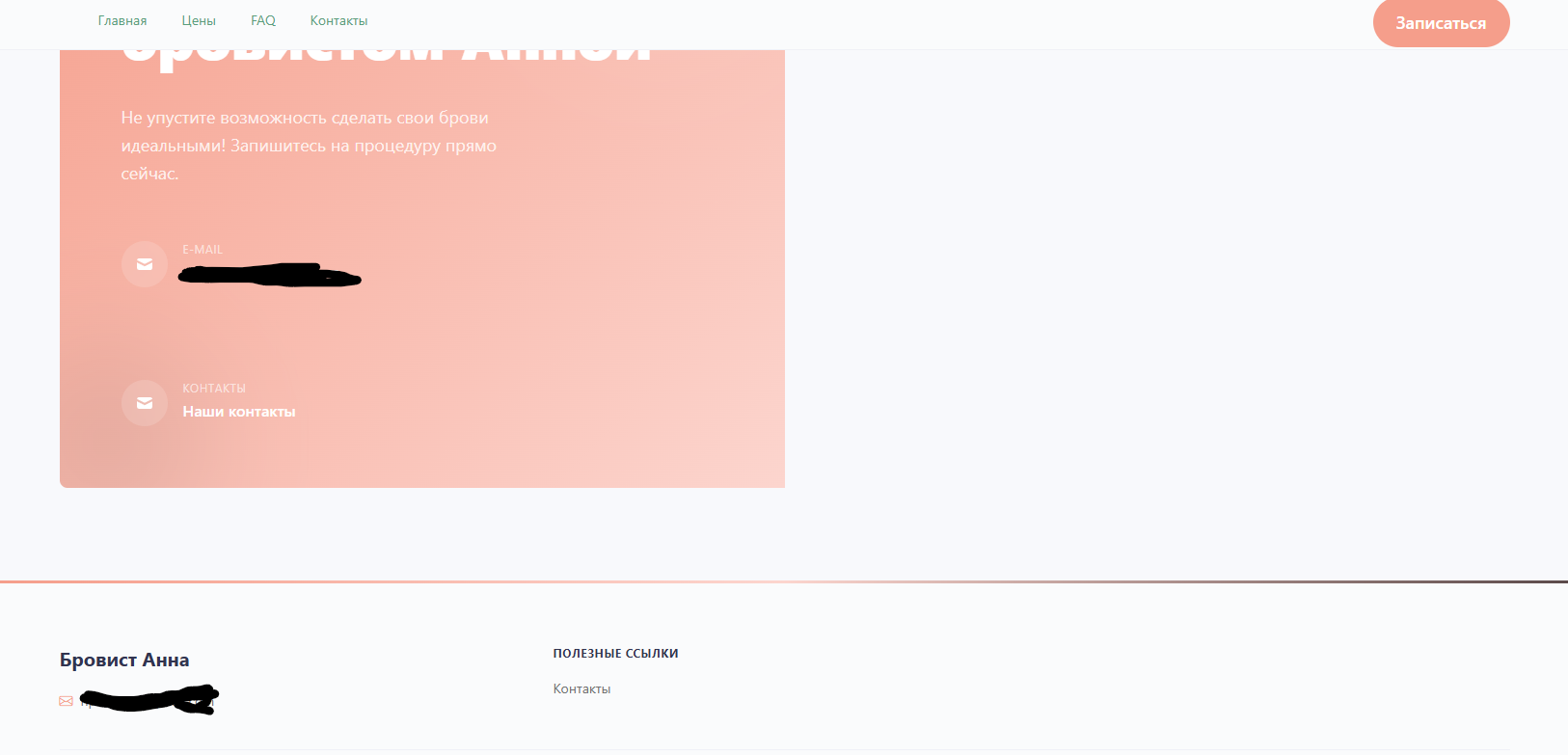
Task: Click the КОНТАКТЫ label above Наши контакты
Action: click(x=214, y=389)
